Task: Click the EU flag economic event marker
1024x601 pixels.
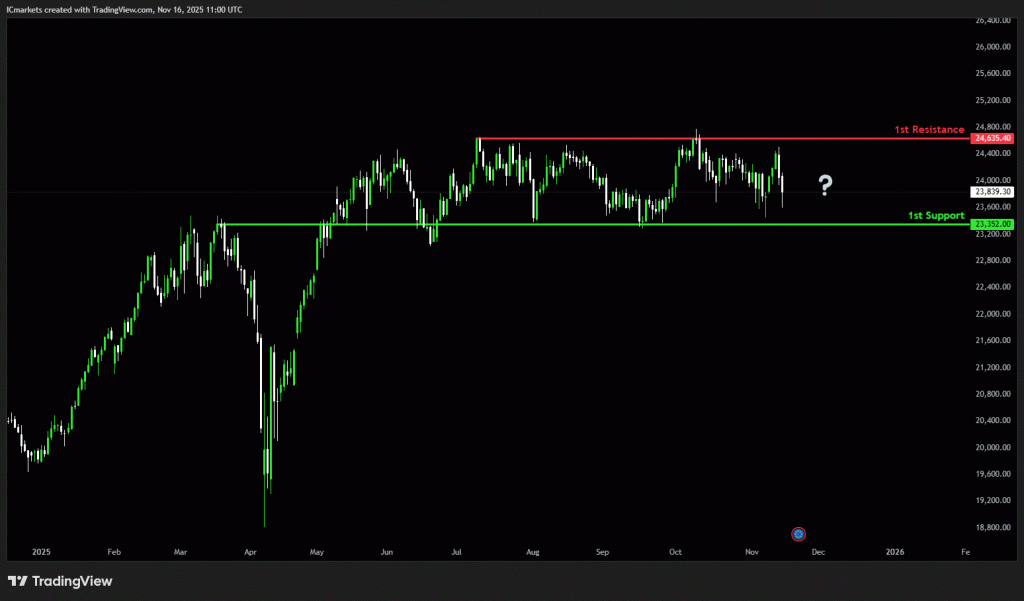Action: click(798, 534)
